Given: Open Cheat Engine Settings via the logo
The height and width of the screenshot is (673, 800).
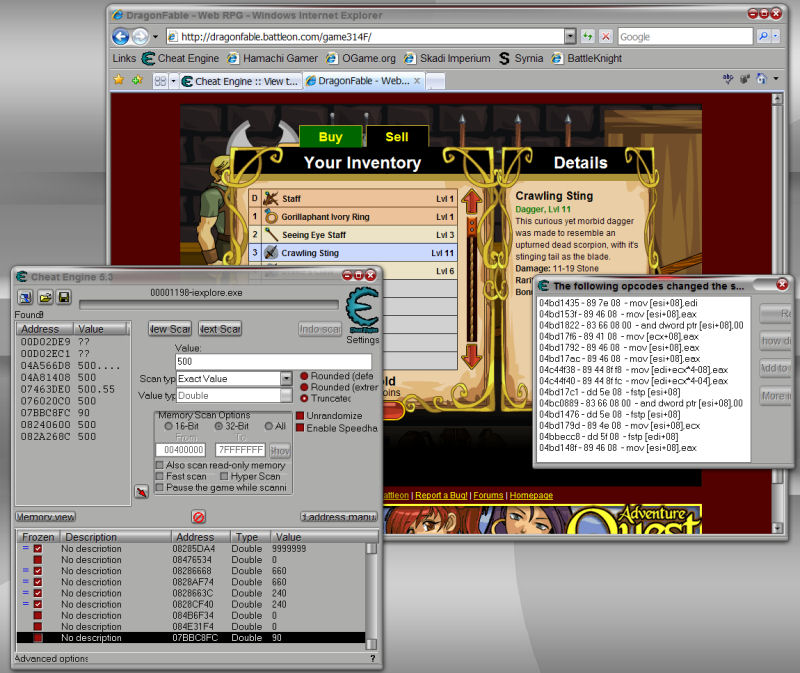Looking at the screenshot, I should pos(362,310).
